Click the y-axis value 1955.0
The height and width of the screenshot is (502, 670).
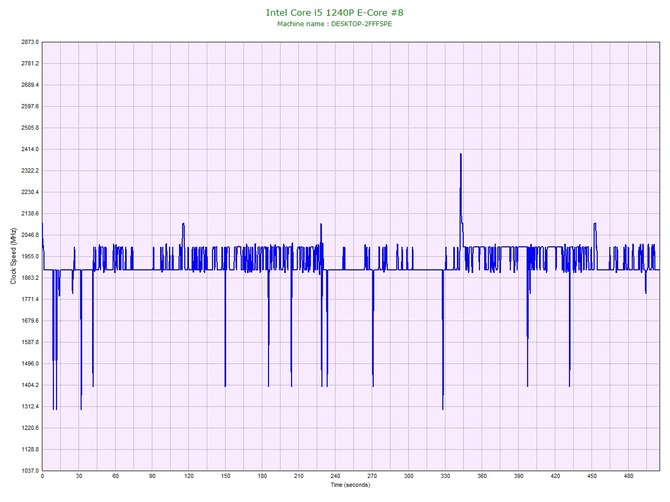click(x=30, y=257)
